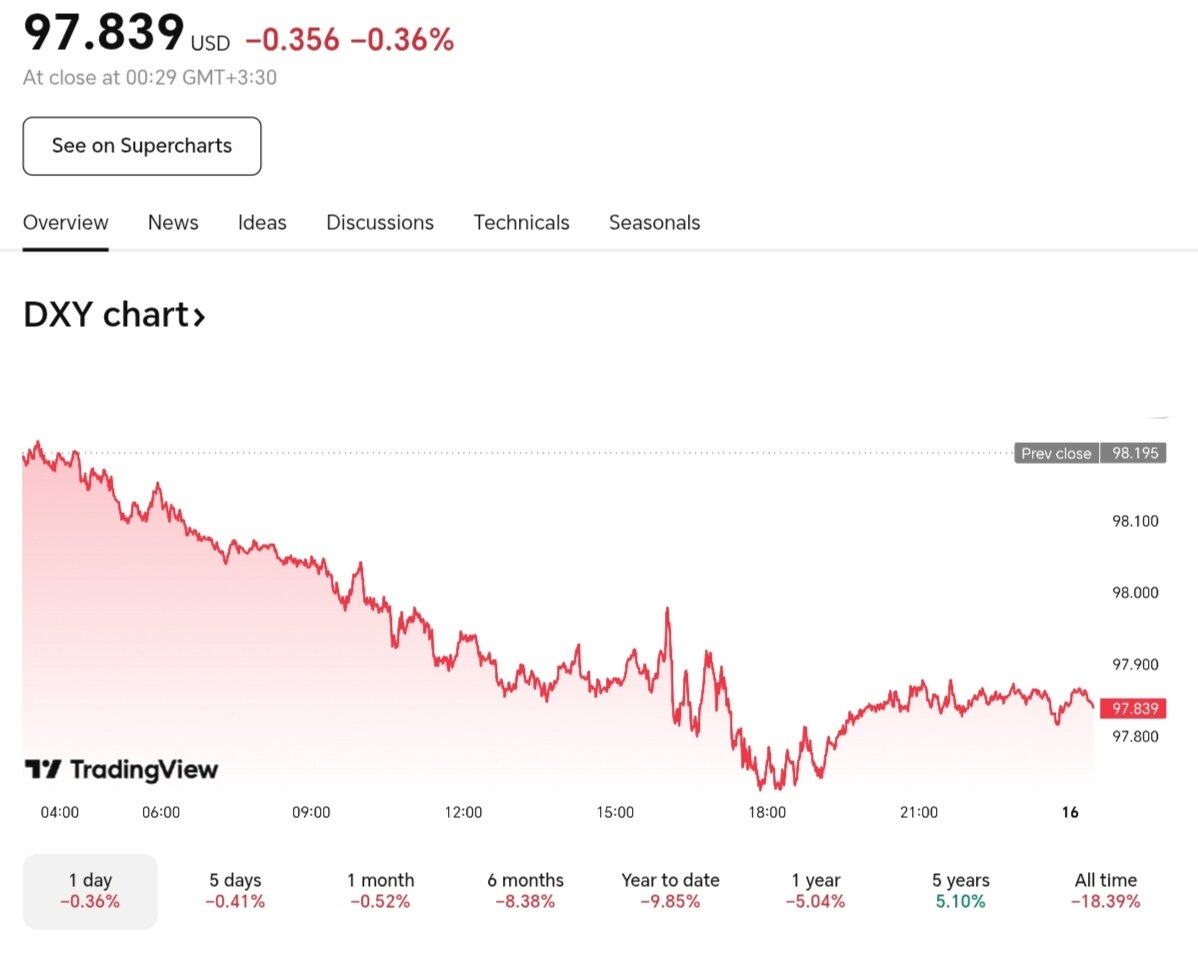Switch to 1 year range
This screenshot has width=1198, height=971.
[816, 890]
